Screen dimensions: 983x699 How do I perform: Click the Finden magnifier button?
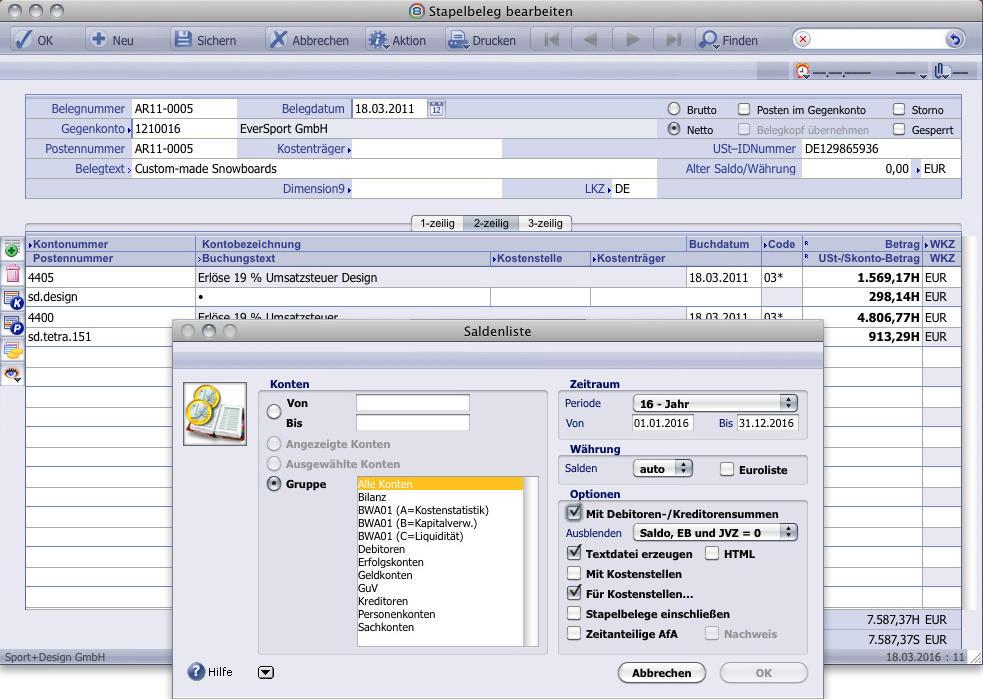click(729, 40)
